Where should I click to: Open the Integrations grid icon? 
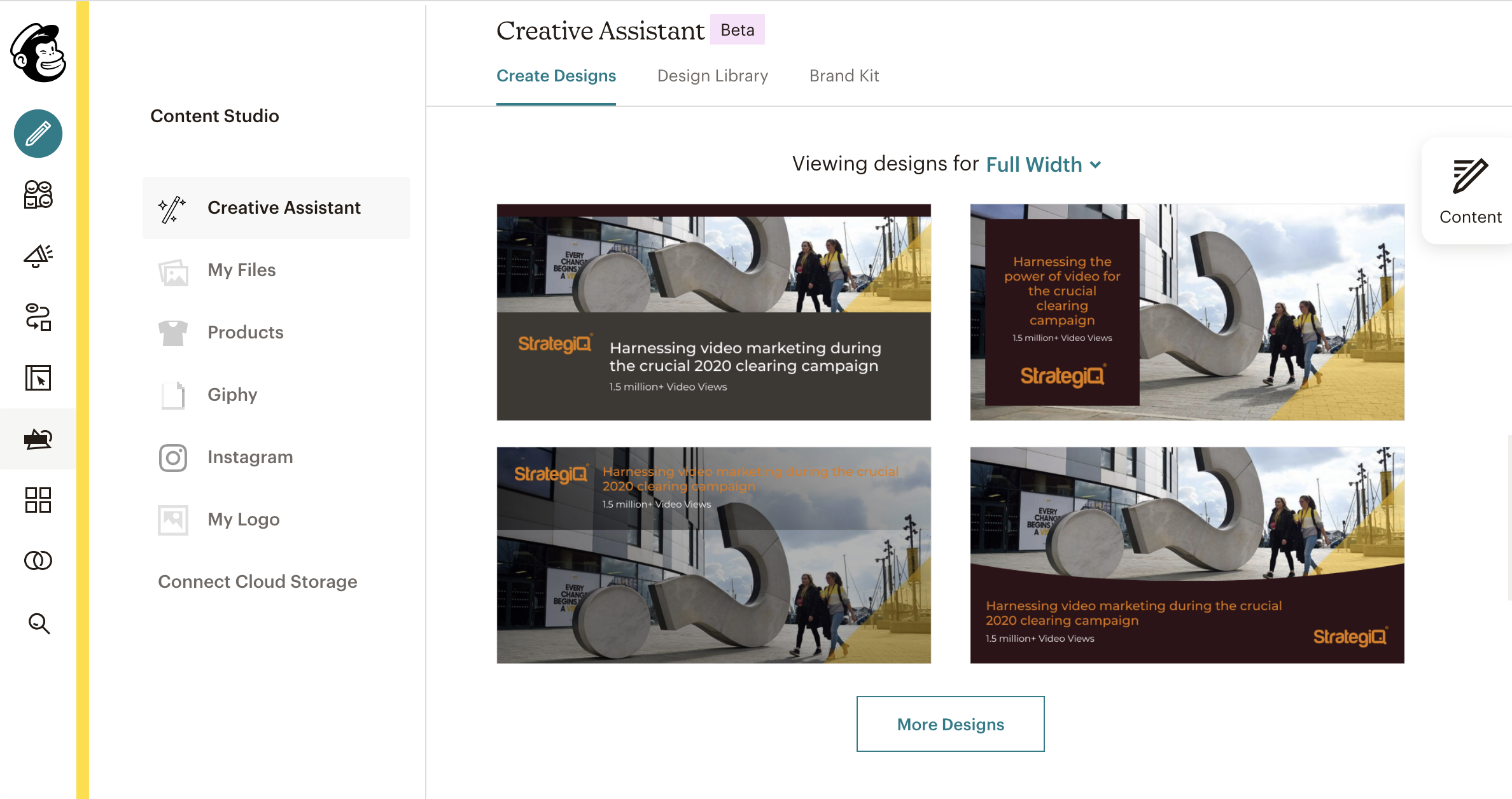38,500
